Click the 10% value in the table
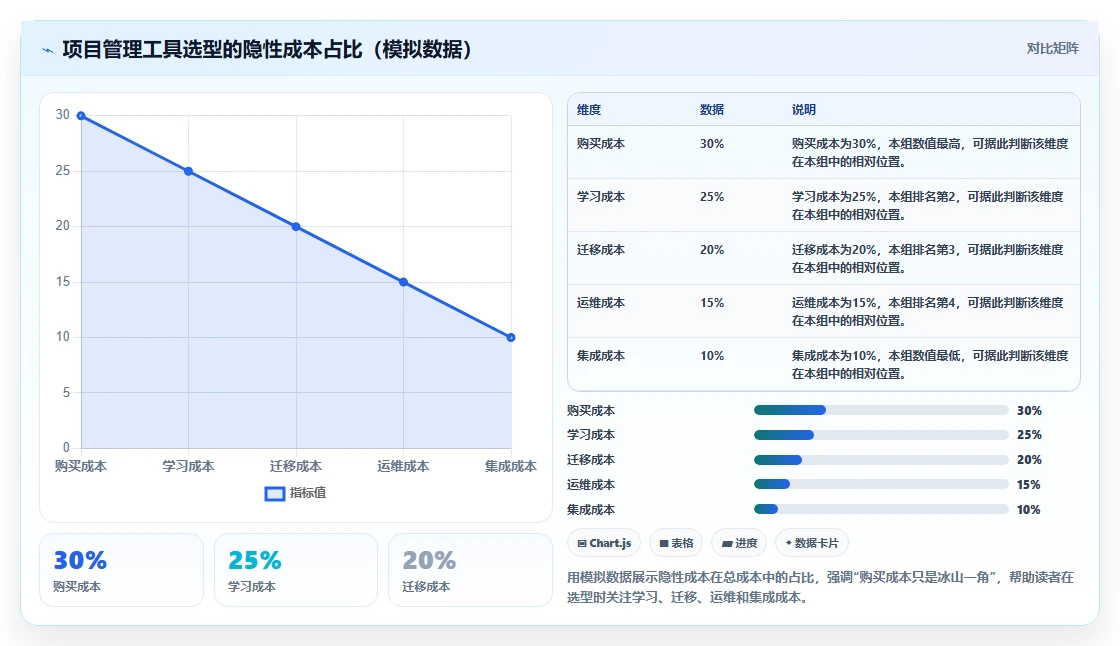The width and height of the screenshot is (1120, 646). [712, 355]
